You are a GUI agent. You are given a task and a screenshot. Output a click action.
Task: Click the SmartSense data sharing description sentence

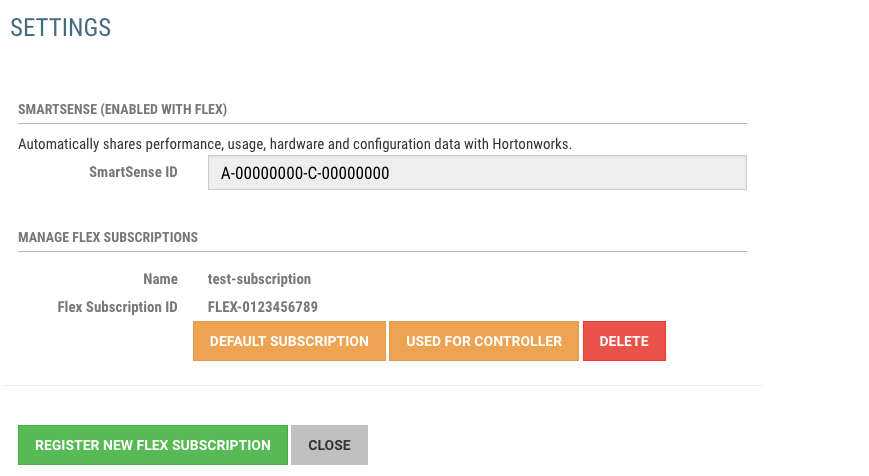coord(295,144)
